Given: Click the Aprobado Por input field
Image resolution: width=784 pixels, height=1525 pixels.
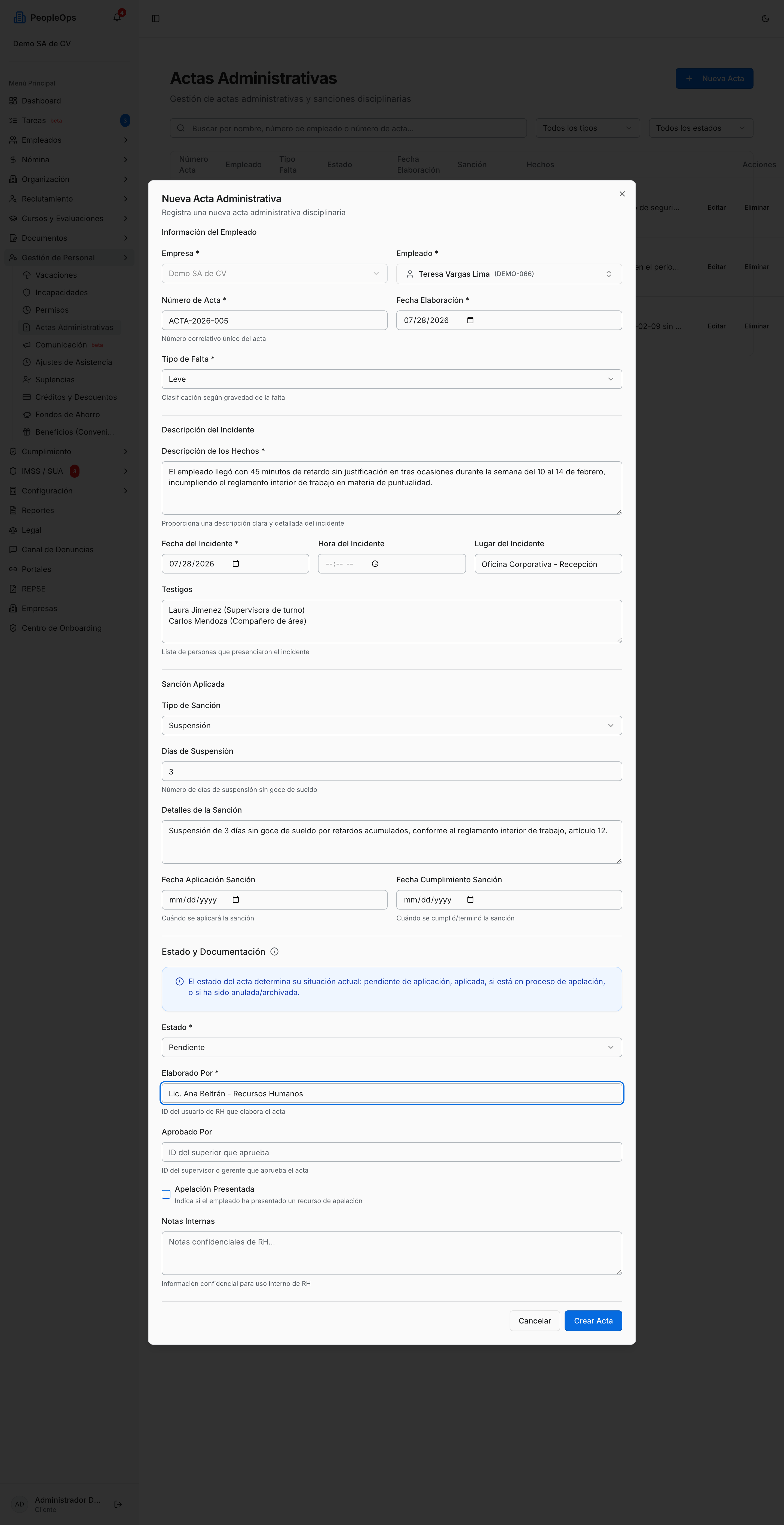Looking at the screenshot, I should coord(392,1152).
